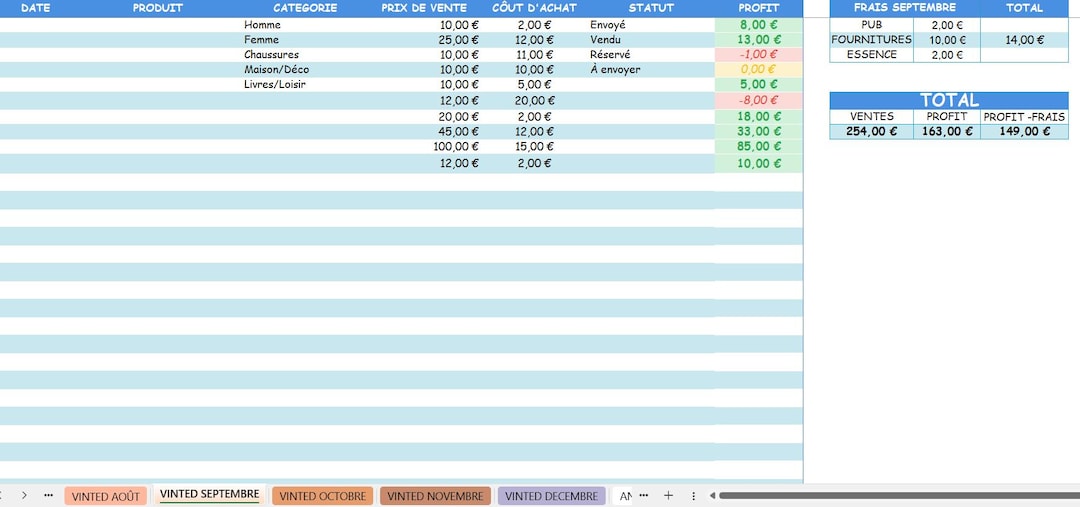Click the CATEGORIE header cell

pyautogui.click(x=305, y=8)
